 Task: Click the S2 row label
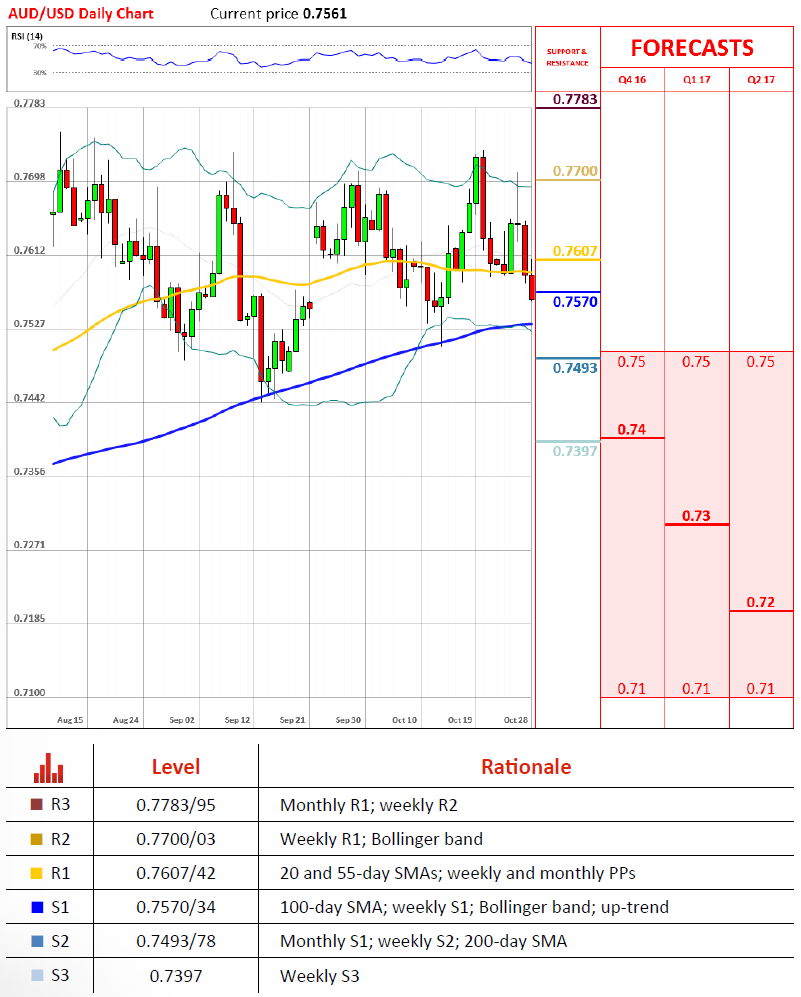click(x=60, y=941)
